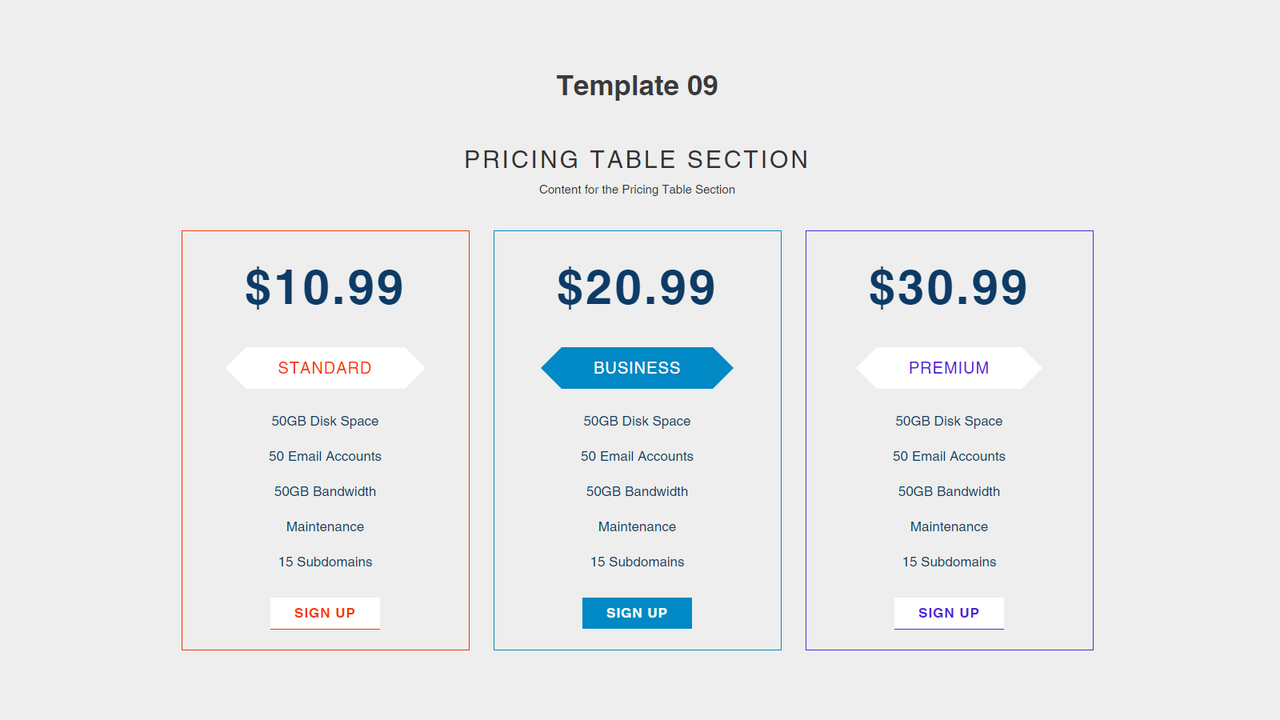Click the Business plan's SIGN UP button
This screenshot has width=1280, height=720.
pos(637,613)
